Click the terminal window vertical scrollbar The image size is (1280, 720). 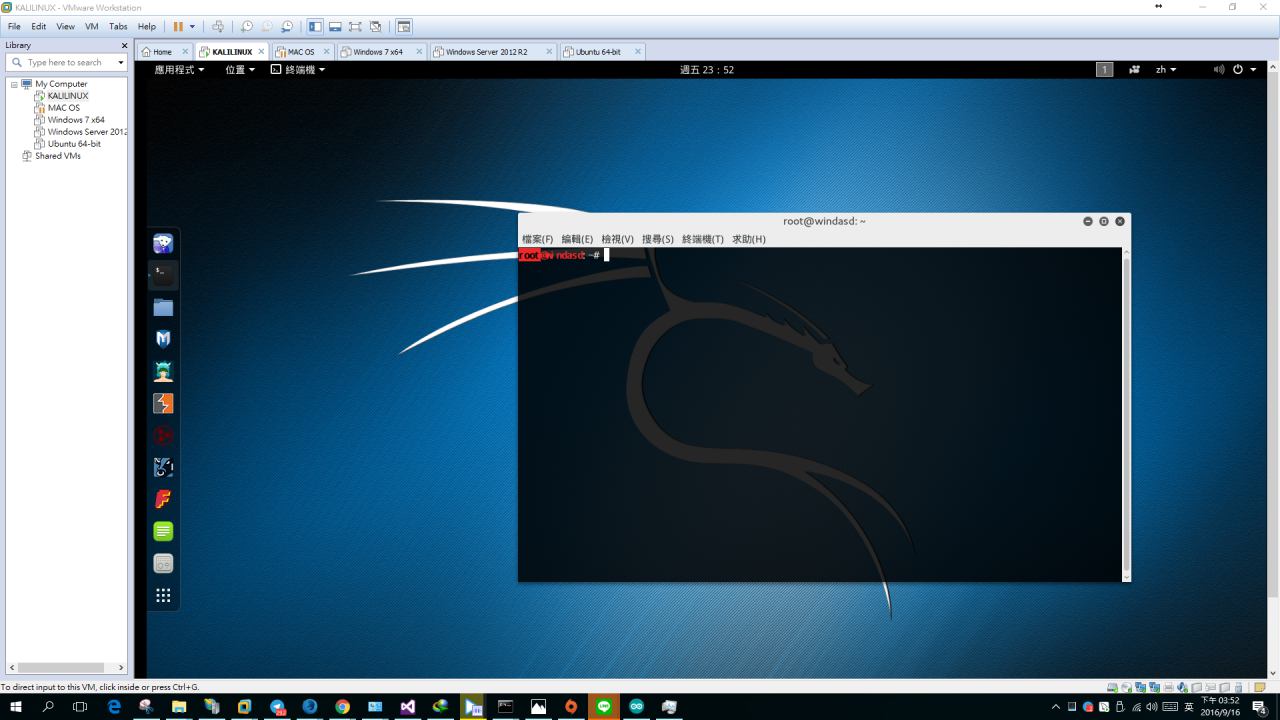pyautogui.click(x=1127, y=414)
